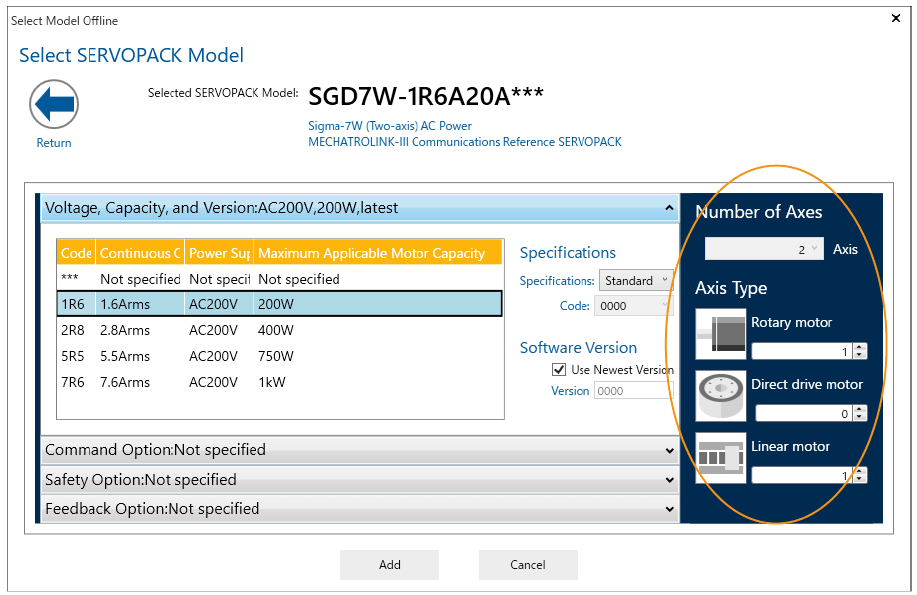
Task: Select the Linear motor icon
Action: click(x=721, y=458)
